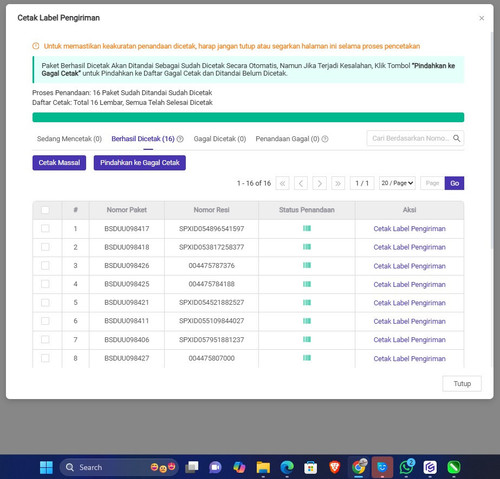Select resi number SPXID055109844027
Image resolution: width=500 pixels, height=479 pixels.
coord(211,321)
